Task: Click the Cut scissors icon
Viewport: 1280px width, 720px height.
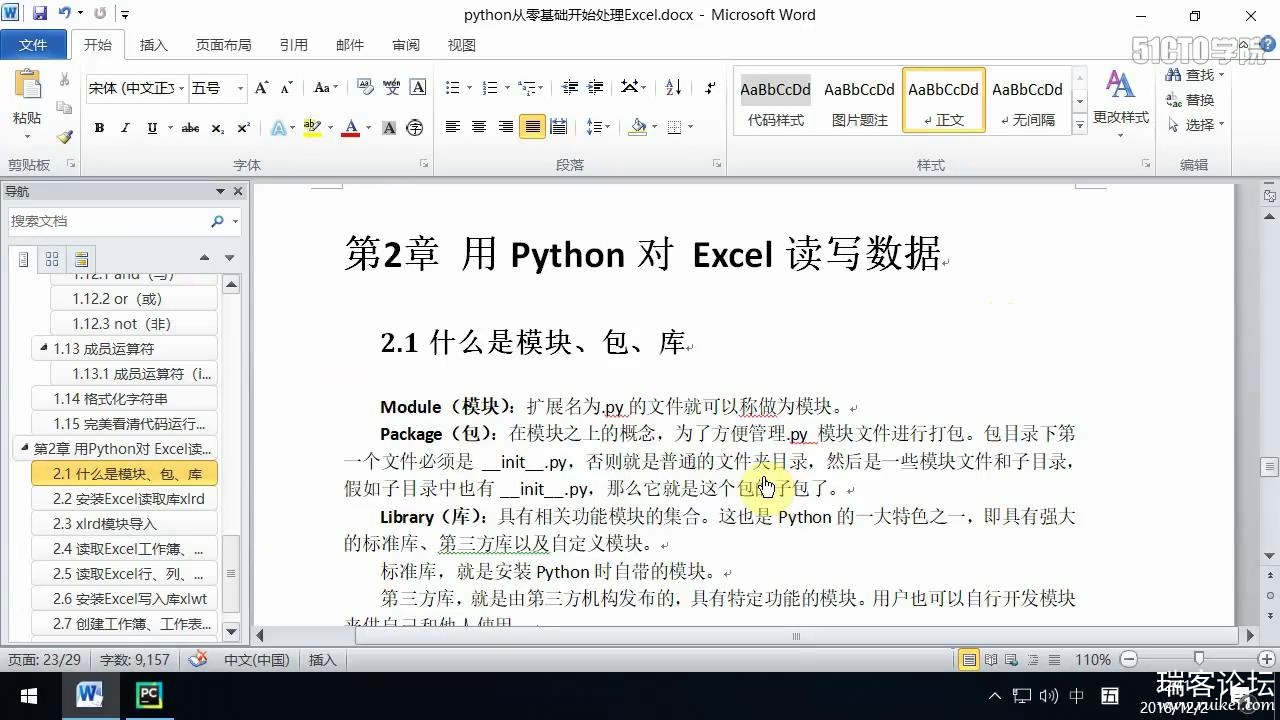Action: pos(65,80)
